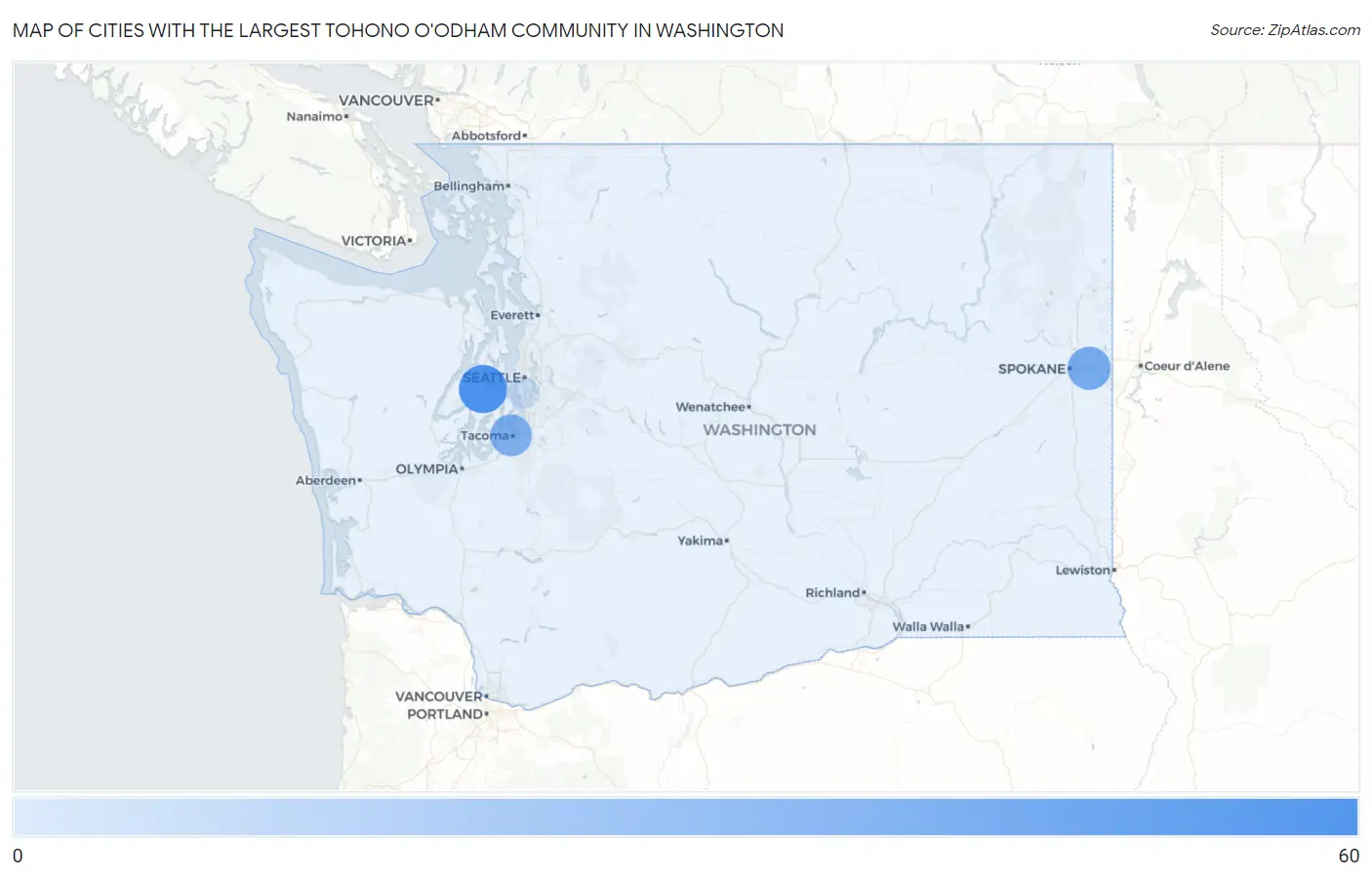
Task: Click the Wenatchee city label
Action: (710, 407)
